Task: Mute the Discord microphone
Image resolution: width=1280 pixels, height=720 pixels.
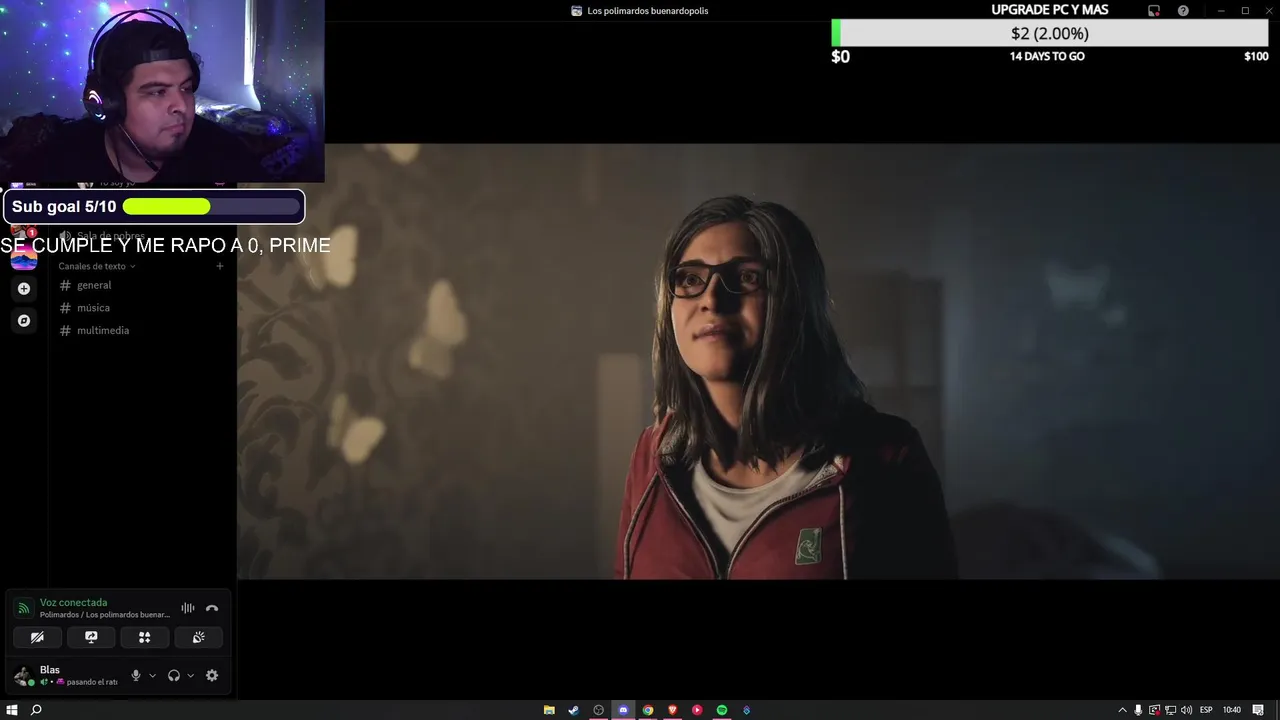Action: (136, 675)
